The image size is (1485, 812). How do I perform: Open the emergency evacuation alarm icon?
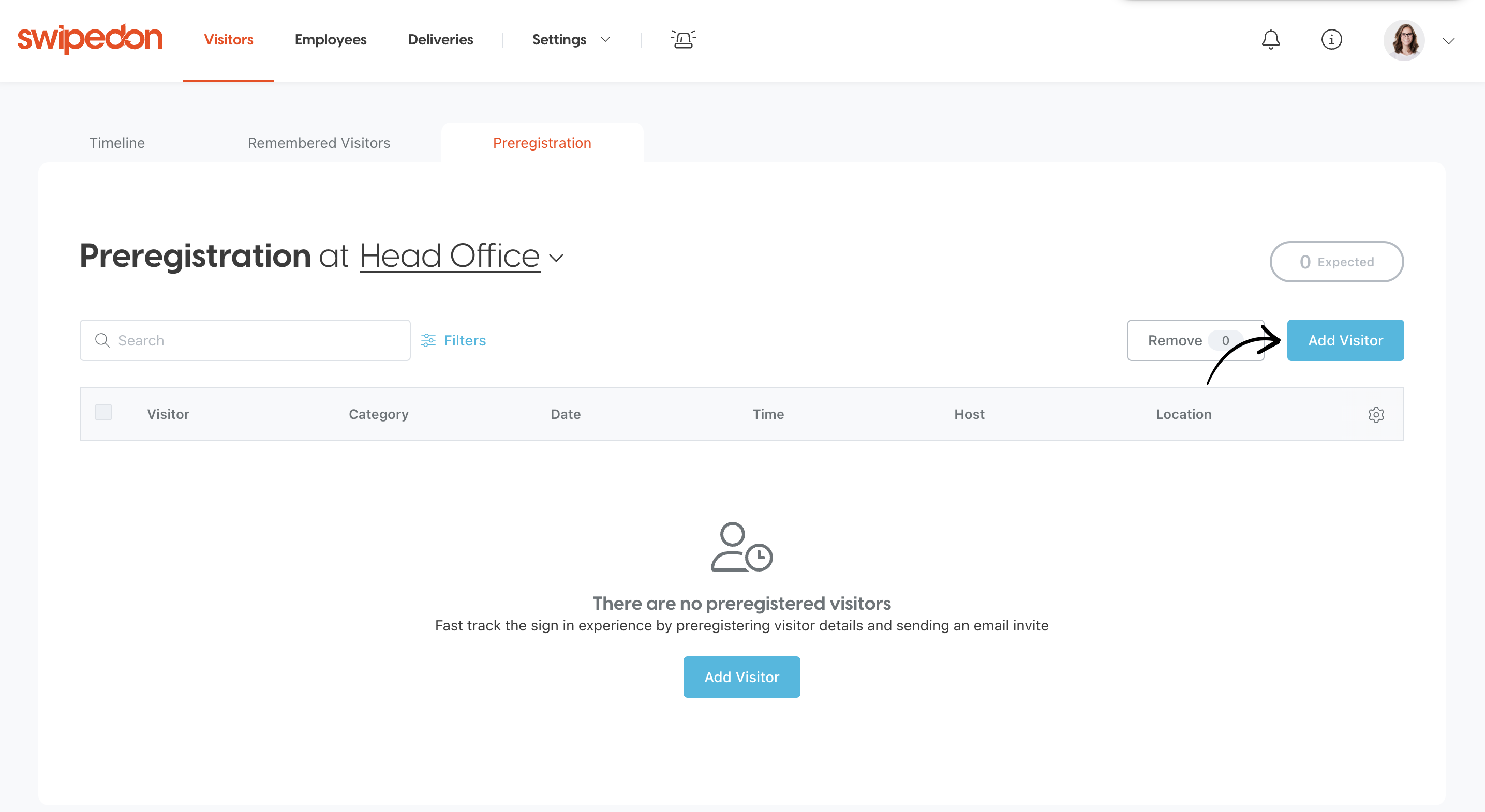[x=683, y=39]
